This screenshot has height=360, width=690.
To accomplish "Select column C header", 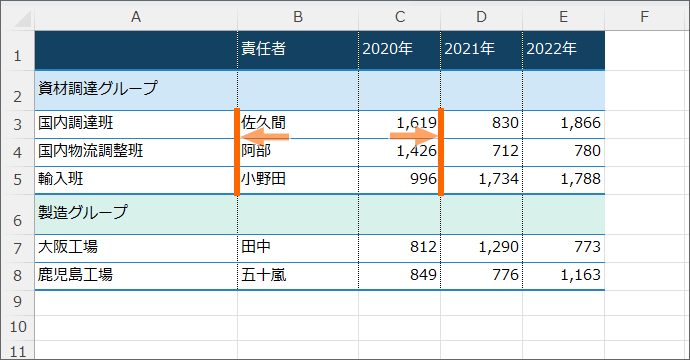I will tap(400, 17).
